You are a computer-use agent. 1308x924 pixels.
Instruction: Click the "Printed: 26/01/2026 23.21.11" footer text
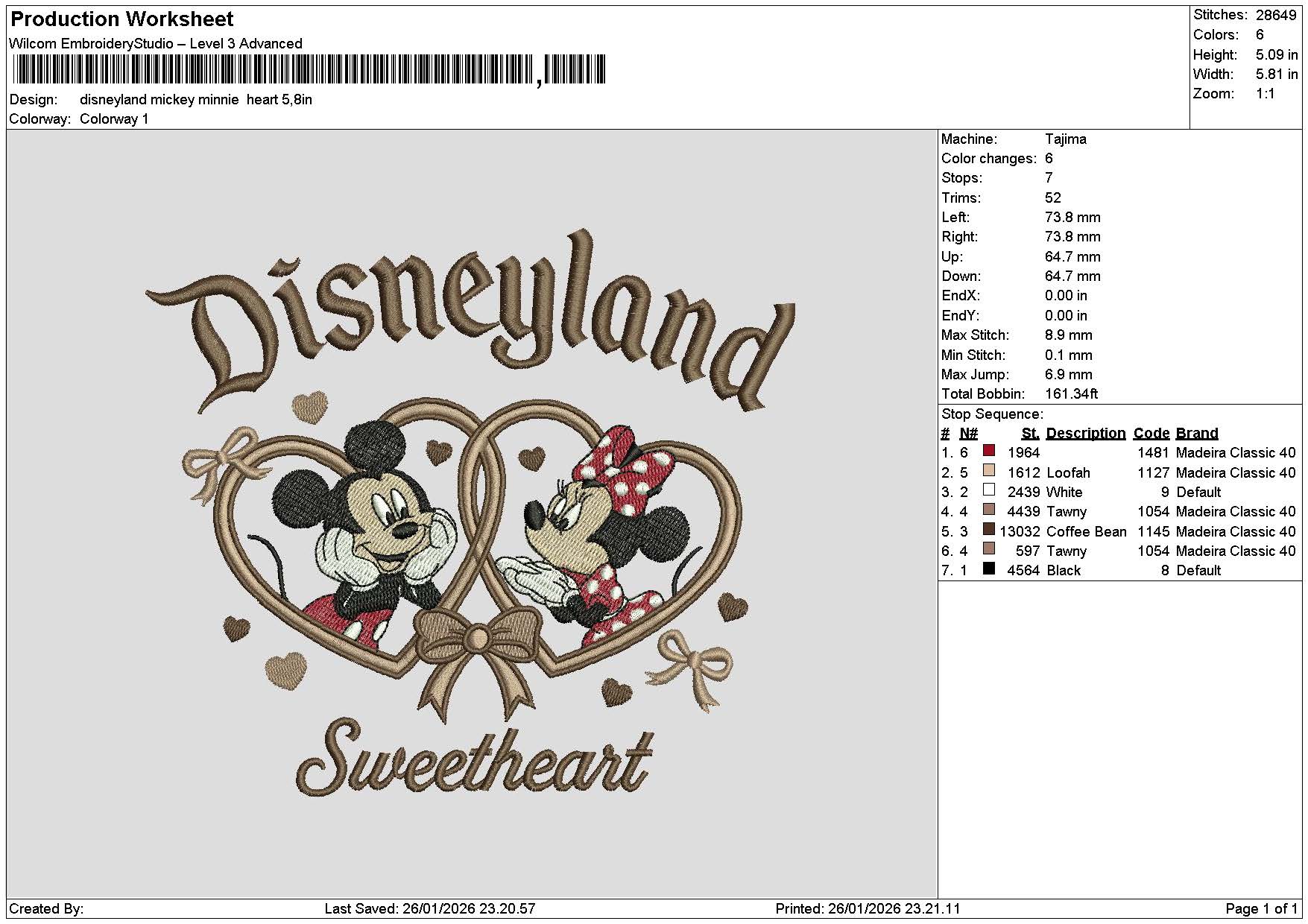click(x=868, y=909)
